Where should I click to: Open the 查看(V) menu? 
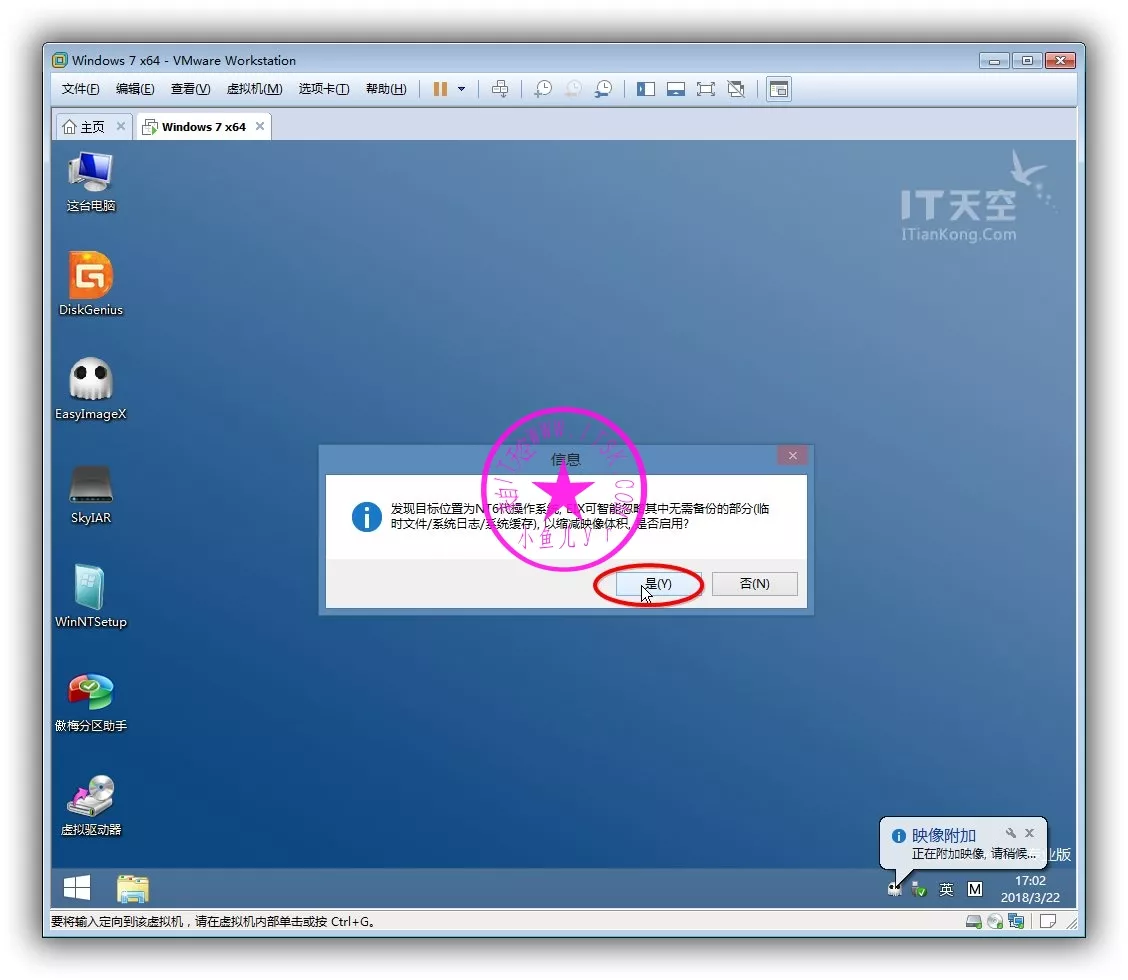tap(190, 89)
